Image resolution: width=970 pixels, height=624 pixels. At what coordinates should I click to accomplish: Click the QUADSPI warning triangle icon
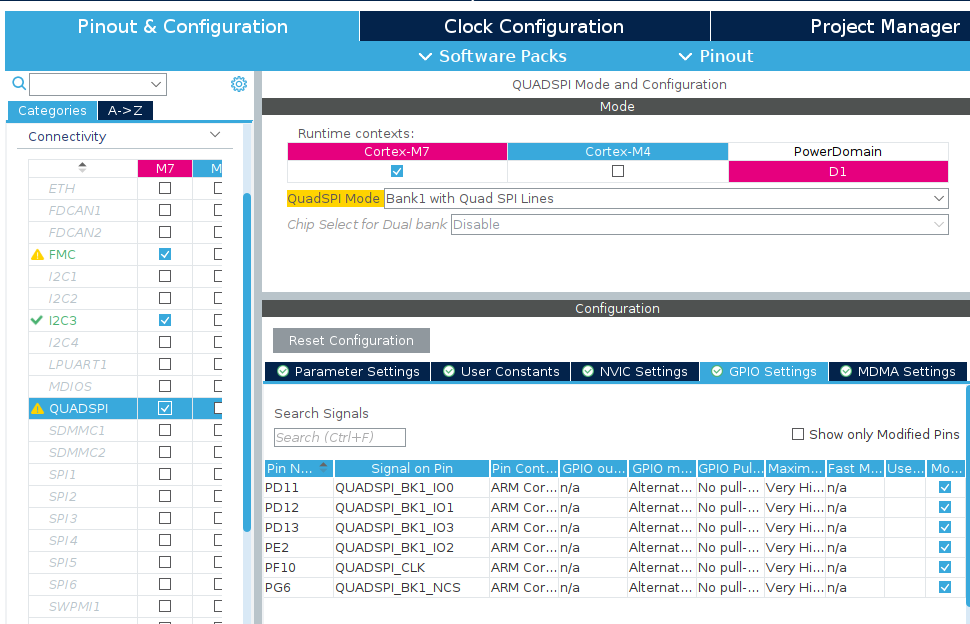click(x=38, y=409)
